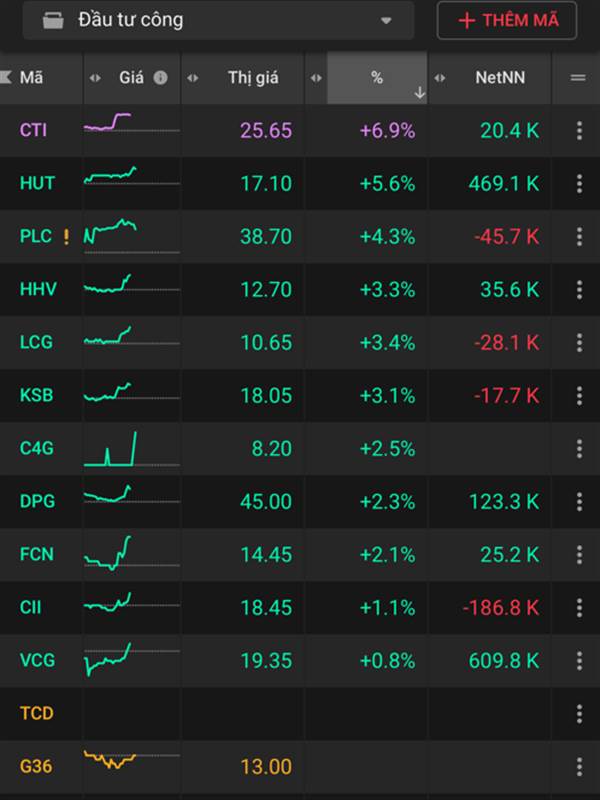Open the Đầu tư công watchlist dropdown
This screenshot has height=800, width=600.
pos(386,20)
